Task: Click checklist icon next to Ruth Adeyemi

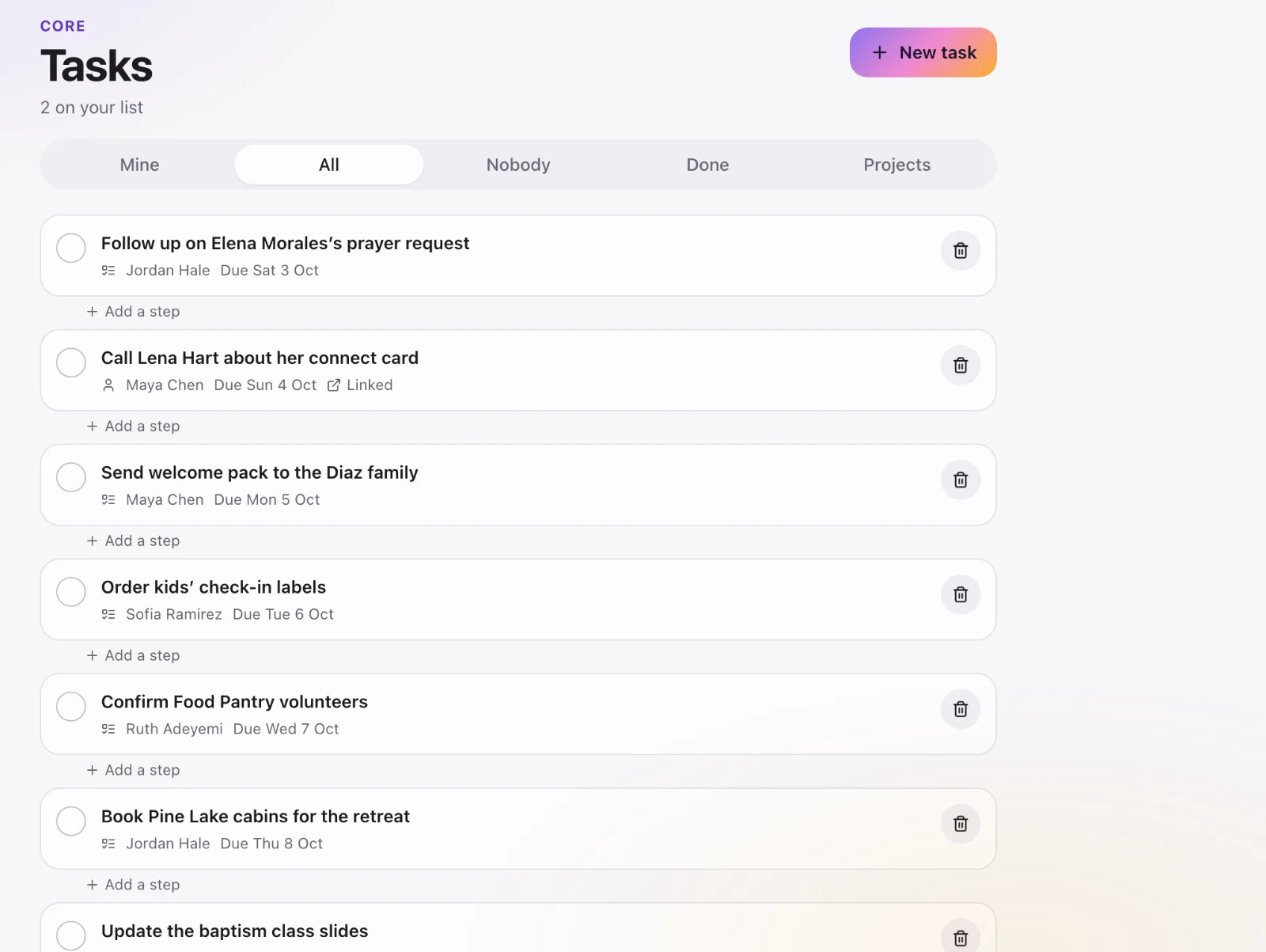Action: coord(108,730)
